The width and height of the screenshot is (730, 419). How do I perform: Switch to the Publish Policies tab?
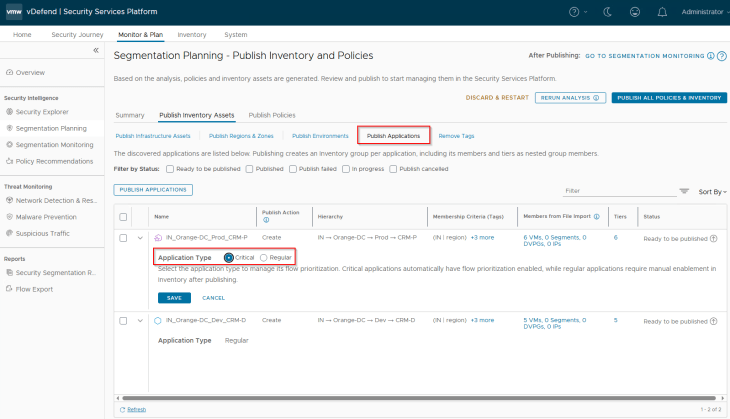271,115
